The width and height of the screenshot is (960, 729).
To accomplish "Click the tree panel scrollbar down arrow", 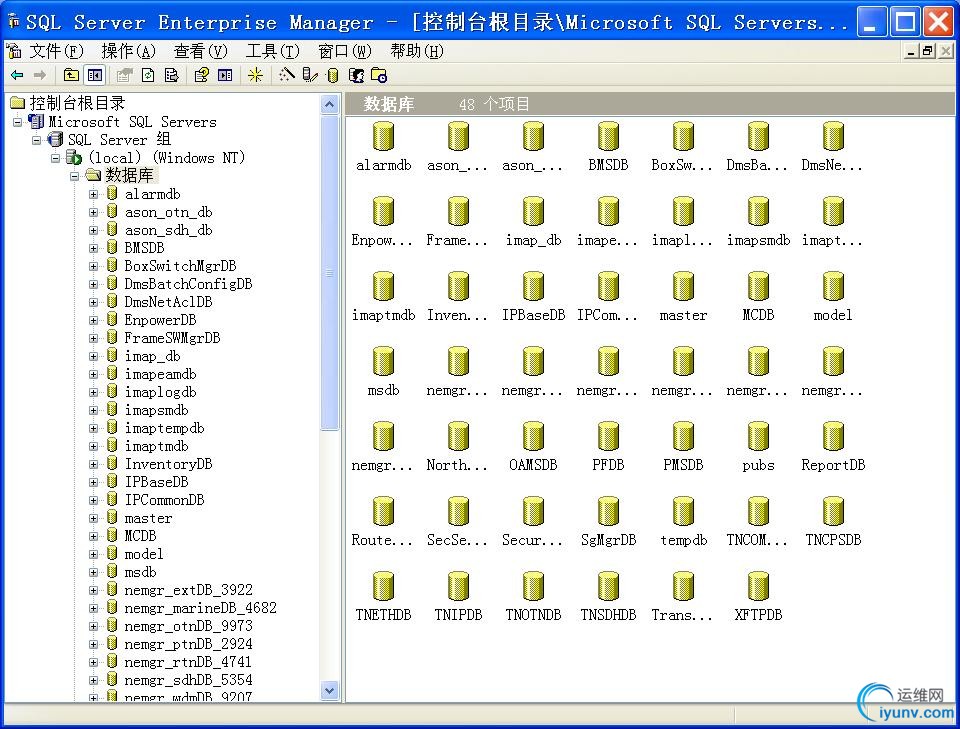I will click(x=330, y=690).
